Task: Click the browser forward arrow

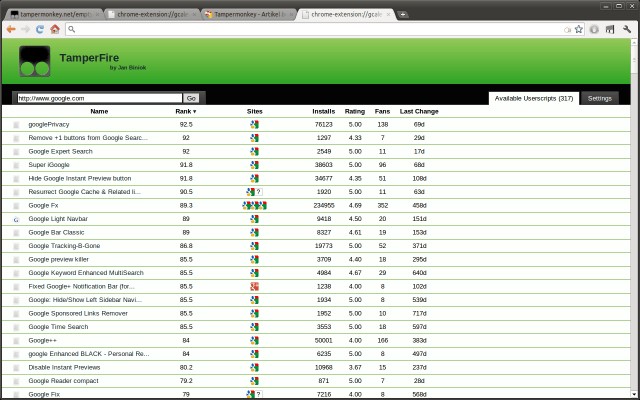Action: click(25, 29)
